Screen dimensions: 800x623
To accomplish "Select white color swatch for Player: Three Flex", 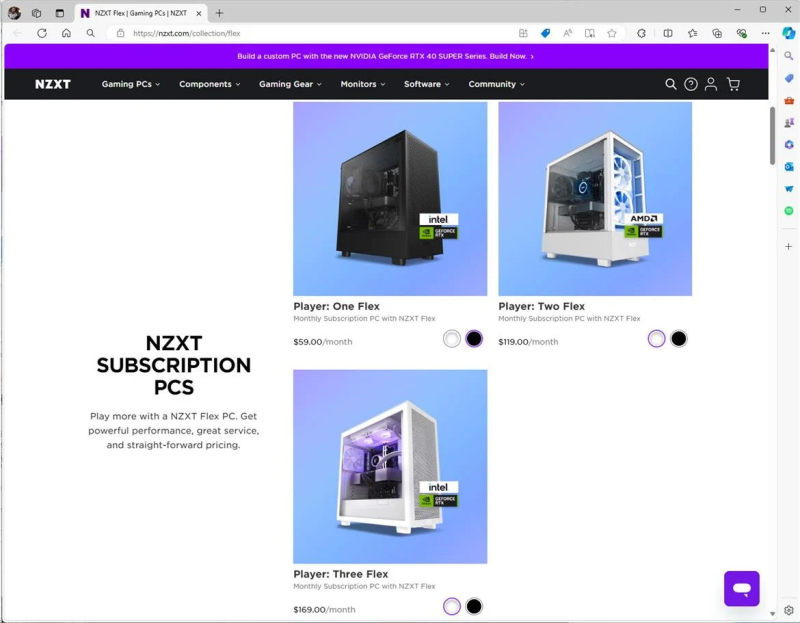I will 452,606.
